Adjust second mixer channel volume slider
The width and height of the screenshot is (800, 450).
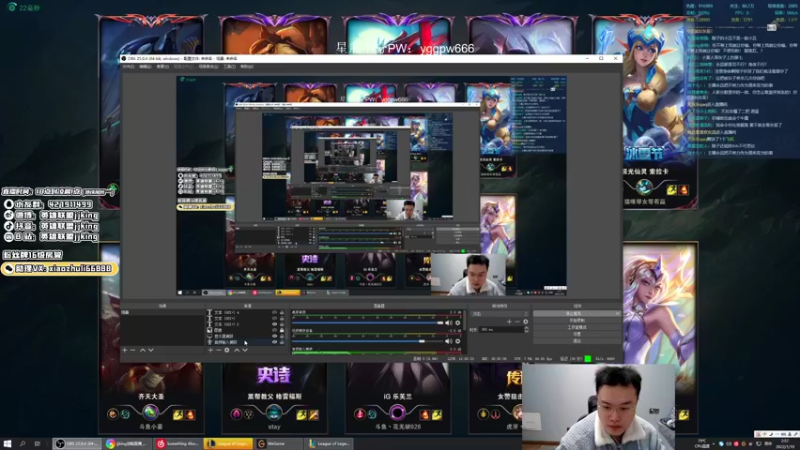(367, 341)
